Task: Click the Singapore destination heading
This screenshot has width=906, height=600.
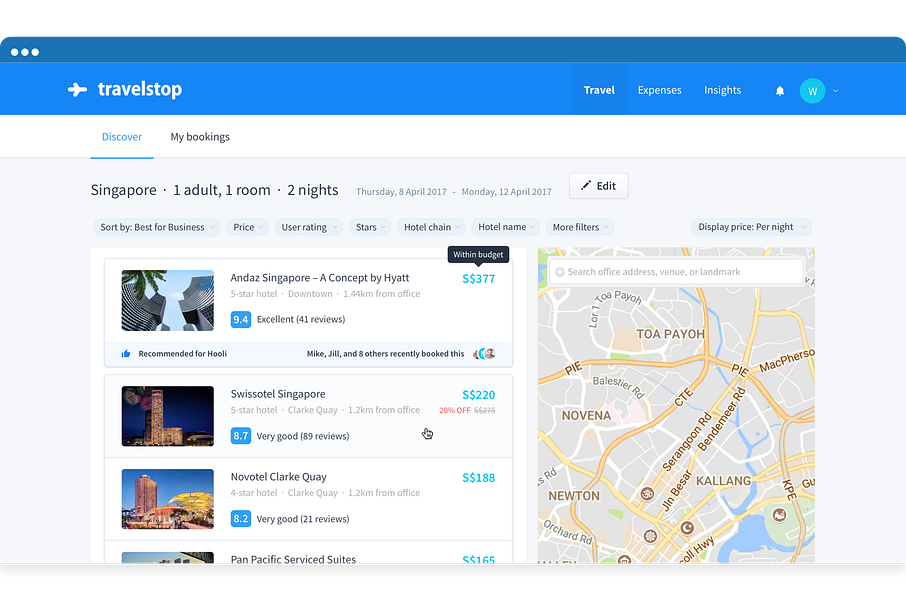Action: (123, 190)
